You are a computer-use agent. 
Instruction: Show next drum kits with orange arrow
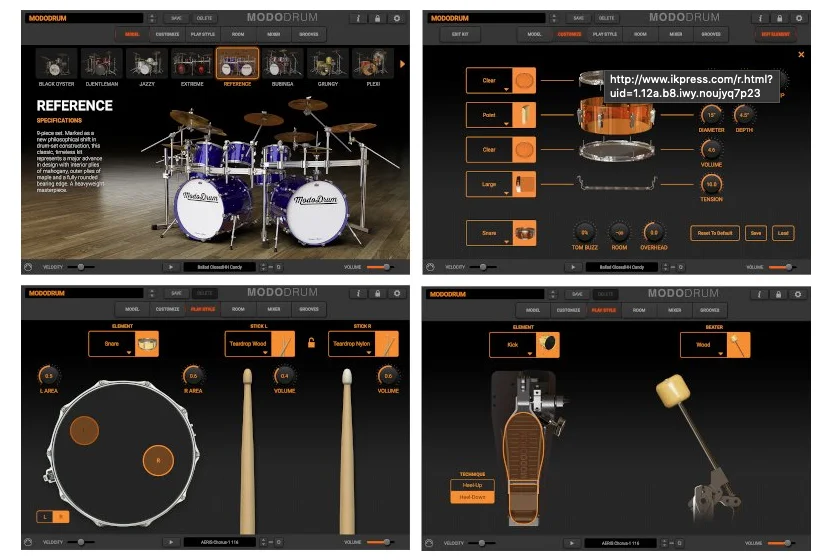[402, 64]
